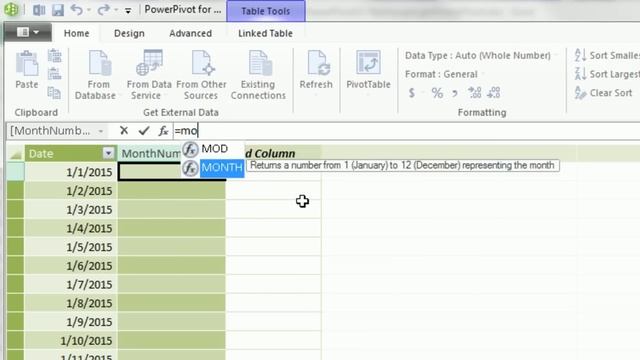Save the workbook with floppy icon
The image size is (640, 360).
58,10
